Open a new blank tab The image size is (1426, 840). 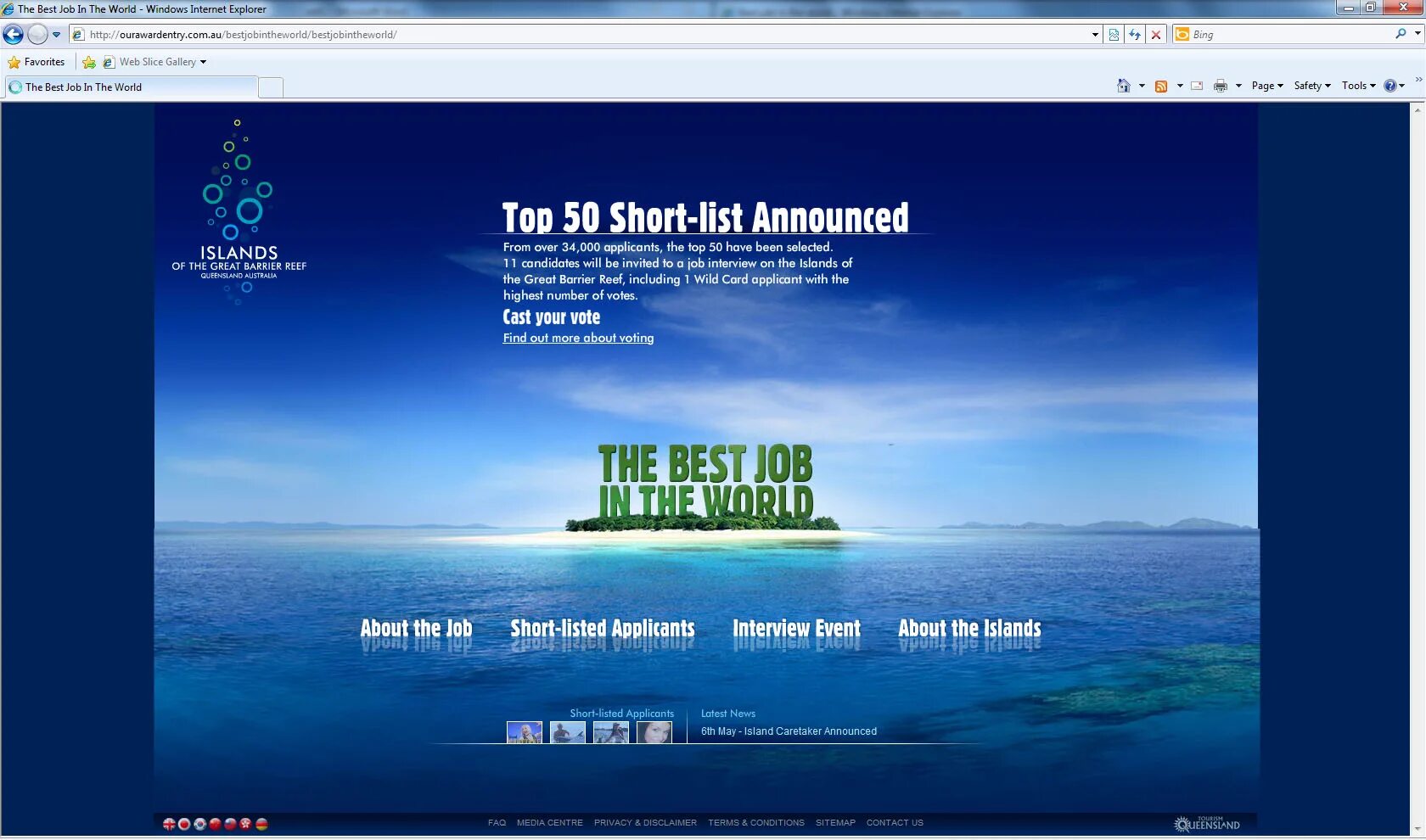[271, 87]
